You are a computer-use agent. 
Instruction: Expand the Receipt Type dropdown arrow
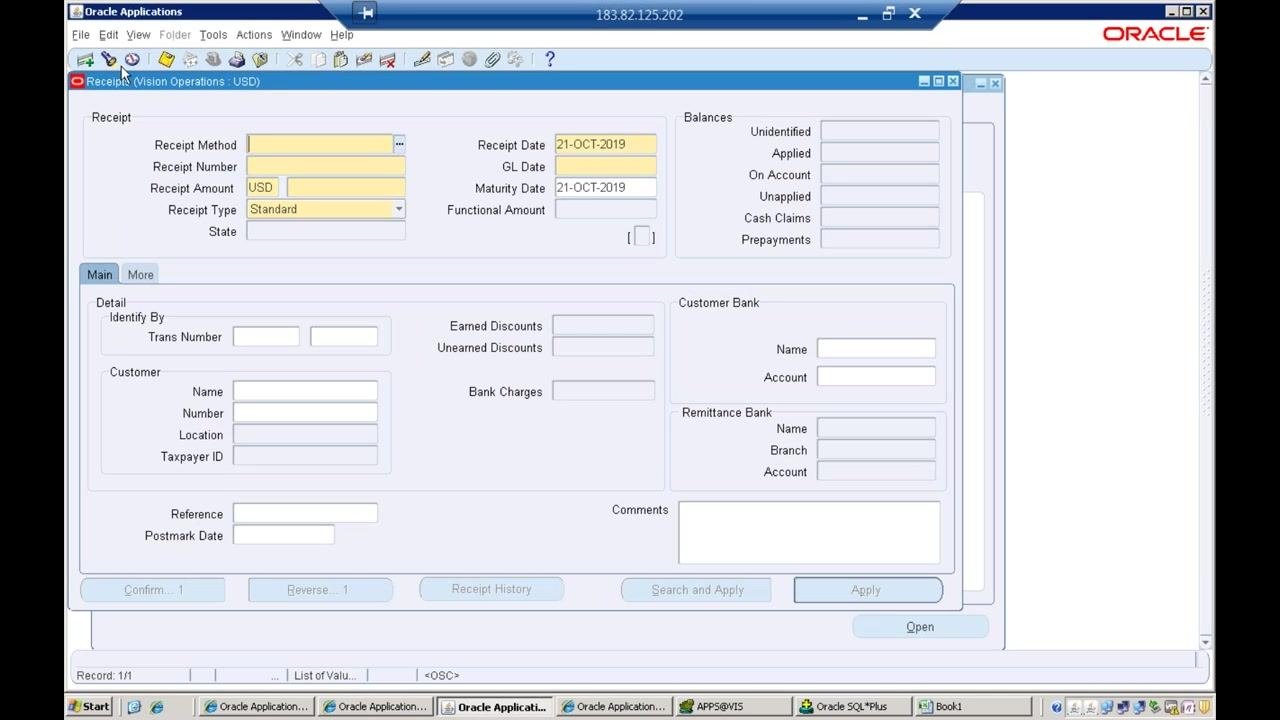pos(398,209)
